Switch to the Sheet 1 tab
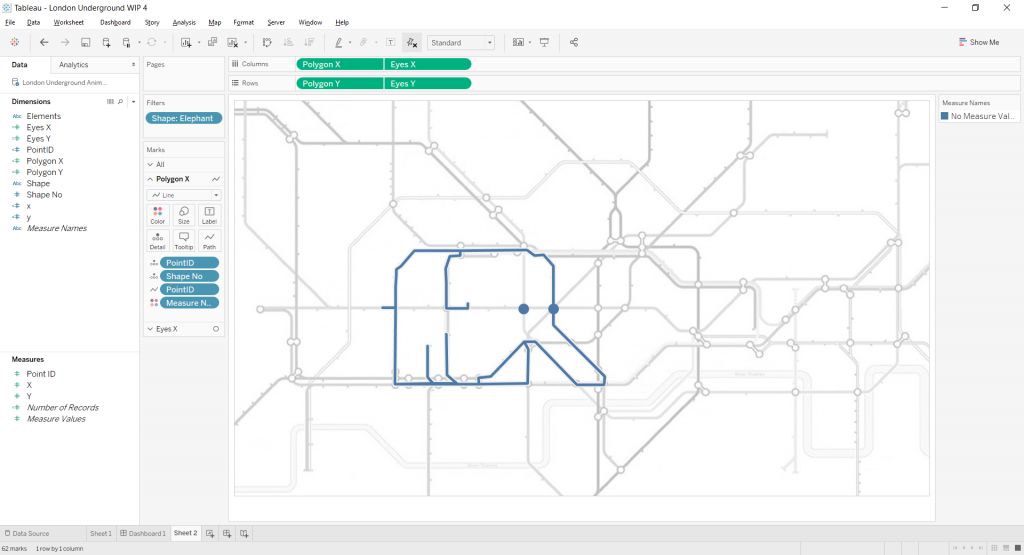Screen dimensions: 1024x555 coord(101,533)
